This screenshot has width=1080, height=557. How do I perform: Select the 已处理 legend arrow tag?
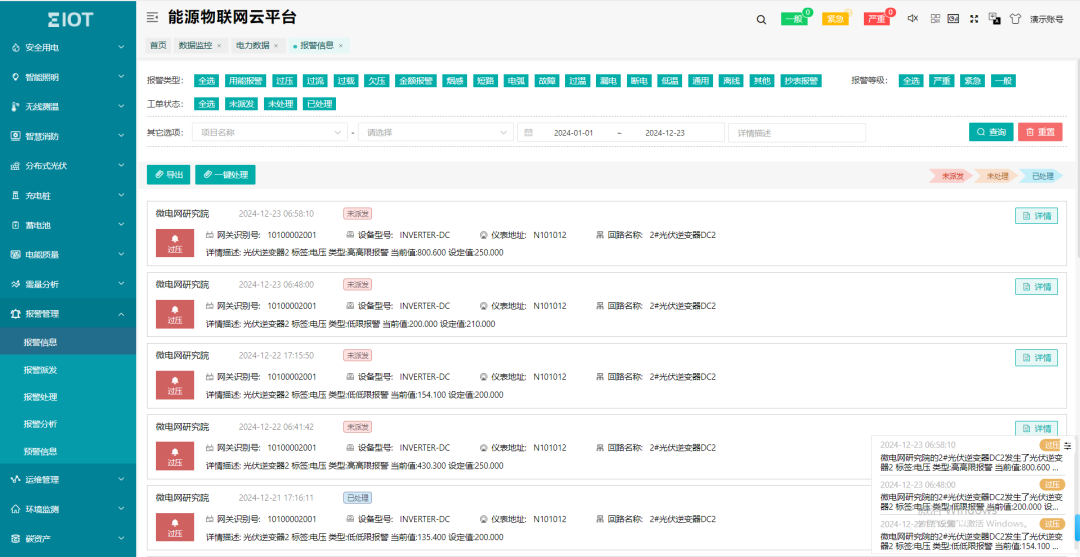tap(1041, 176)
